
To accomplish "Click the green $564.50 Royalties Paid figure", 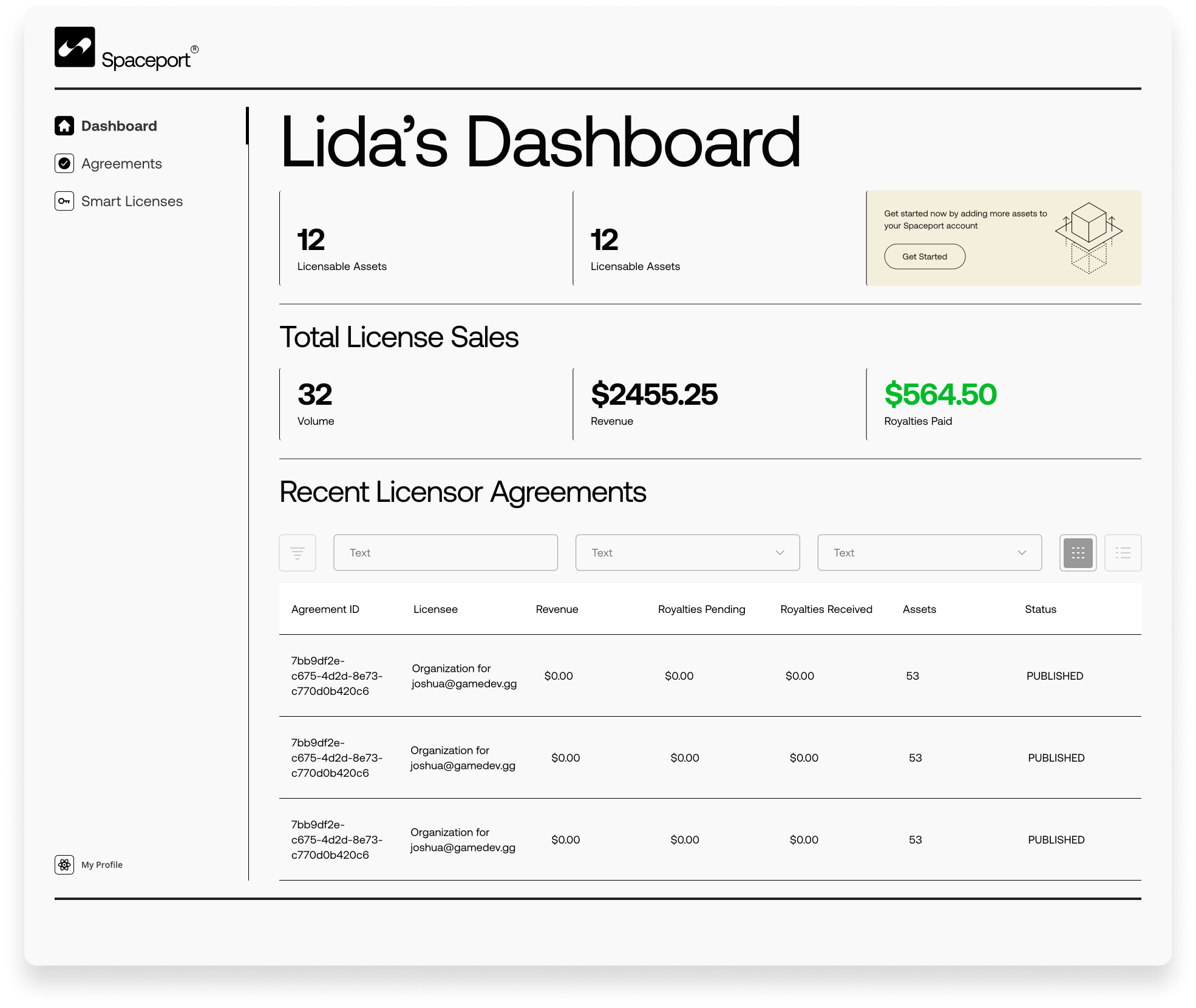I will click(940, 394).
